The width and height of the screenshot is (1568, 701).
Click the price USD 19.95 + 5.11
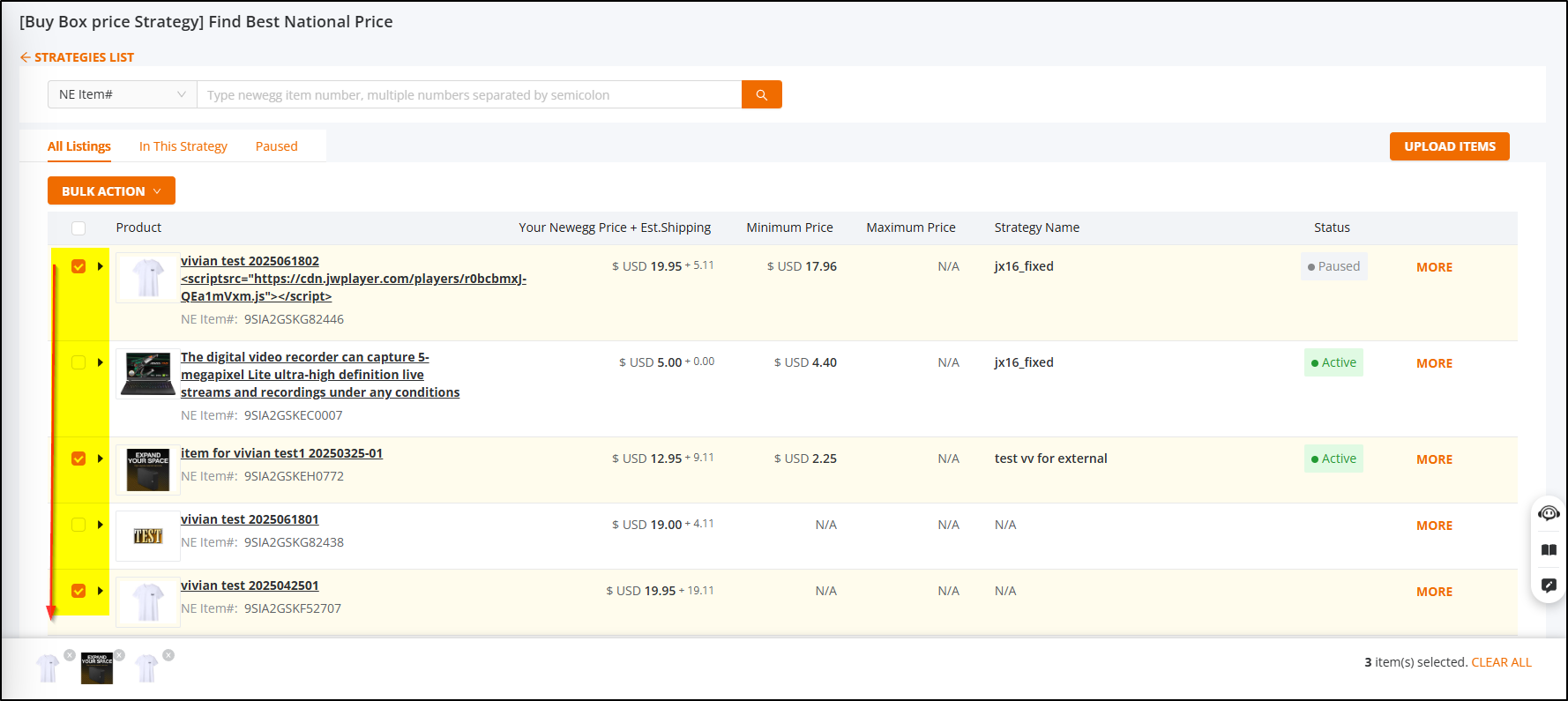(663, 266)
